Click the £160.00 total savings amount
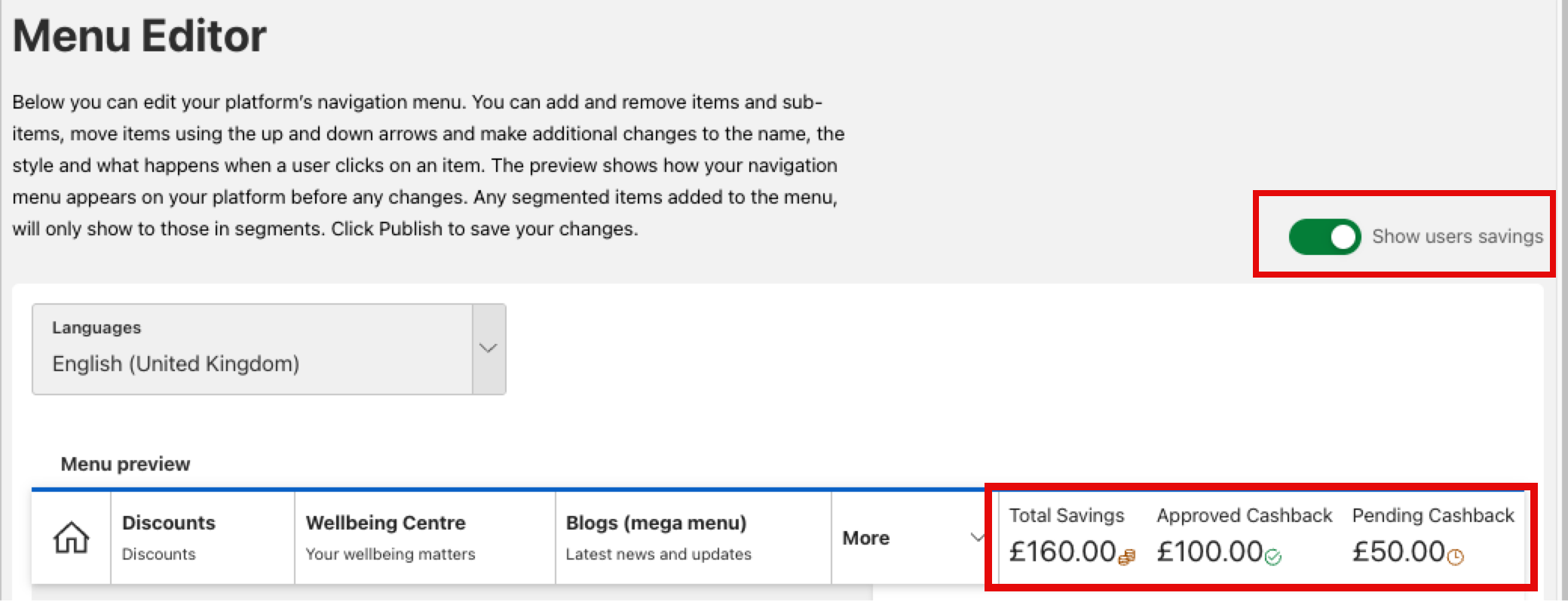Screen dimensions: 1568x608 point(1061,551)
